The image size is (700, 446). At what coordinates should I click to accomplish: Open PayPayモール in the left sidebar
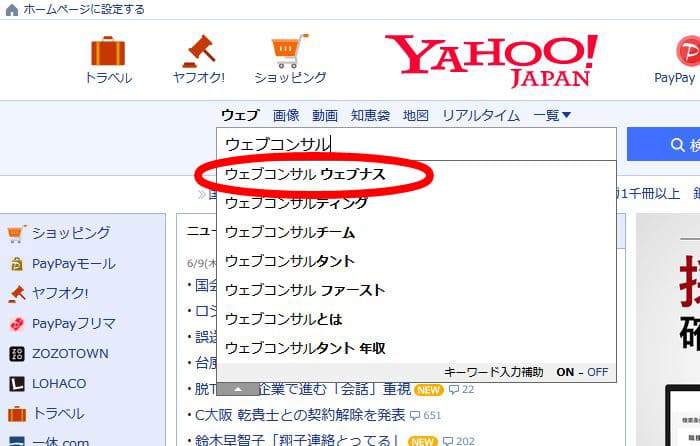(x=74, y=264)
